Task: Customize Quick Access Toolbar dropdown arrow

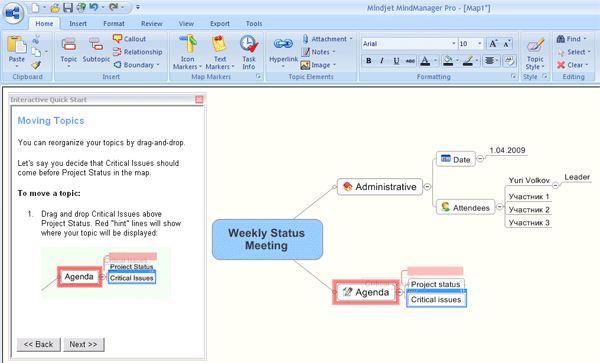Action: click(x=138, y=7)
